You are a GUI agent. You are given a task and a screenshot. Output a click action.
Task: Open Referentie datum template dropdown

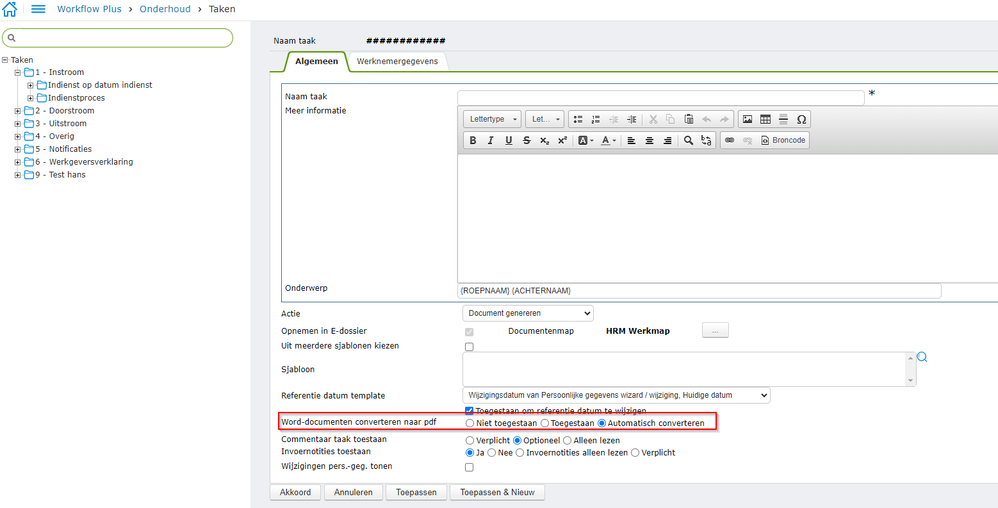tap(616, 395)
